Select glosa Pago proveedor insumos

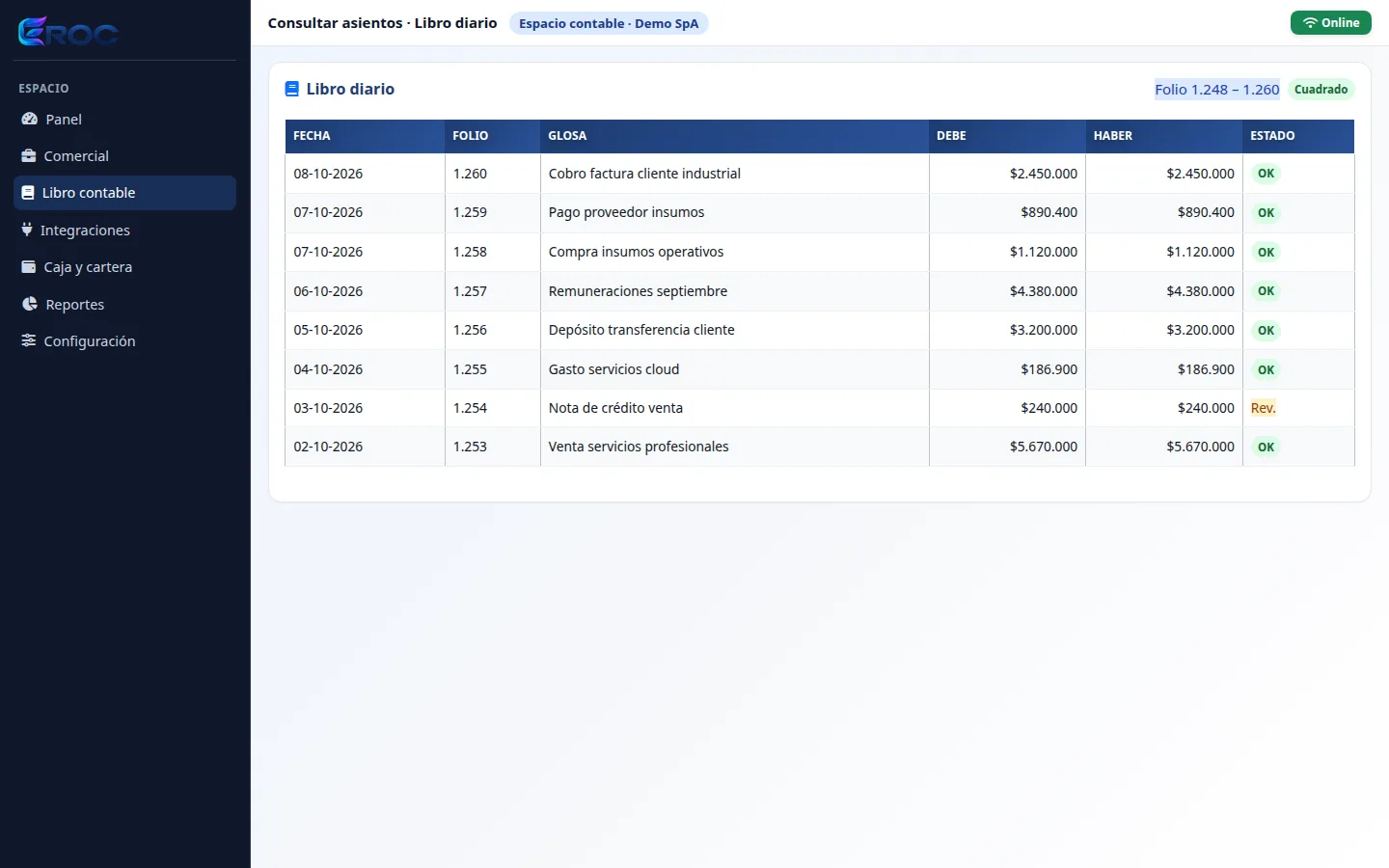click(x=626, y=212)
